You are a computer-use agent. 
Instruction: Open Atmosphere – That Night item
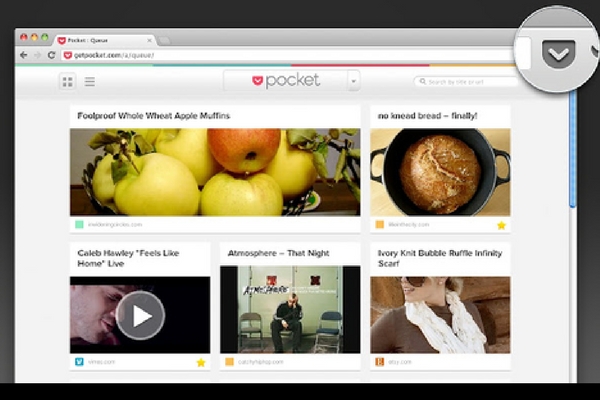tap(278, 253)
